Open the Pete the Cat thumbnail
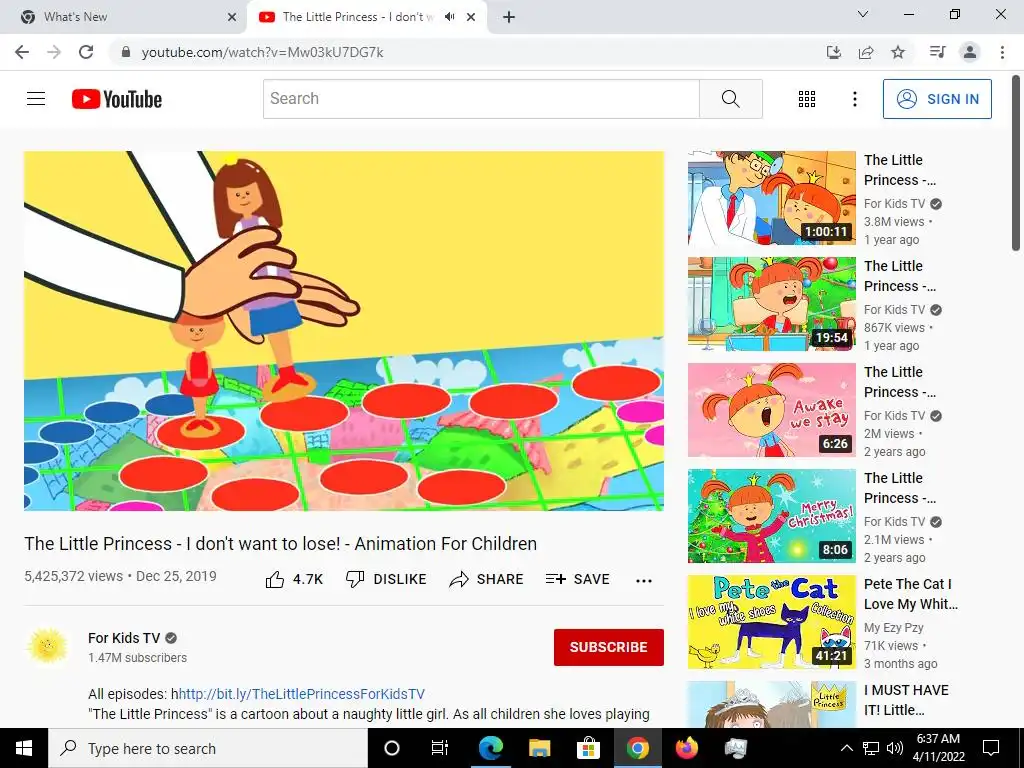1024x768 pixels. (x=771, y=622)
